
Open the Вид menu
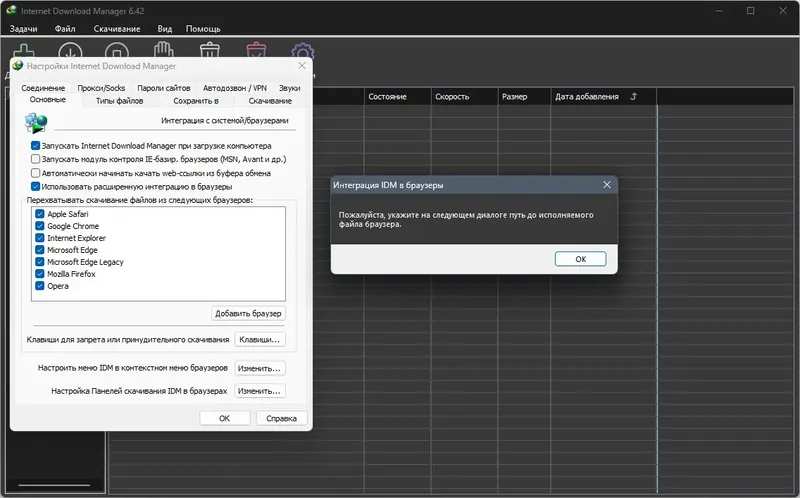coord(164,29)
